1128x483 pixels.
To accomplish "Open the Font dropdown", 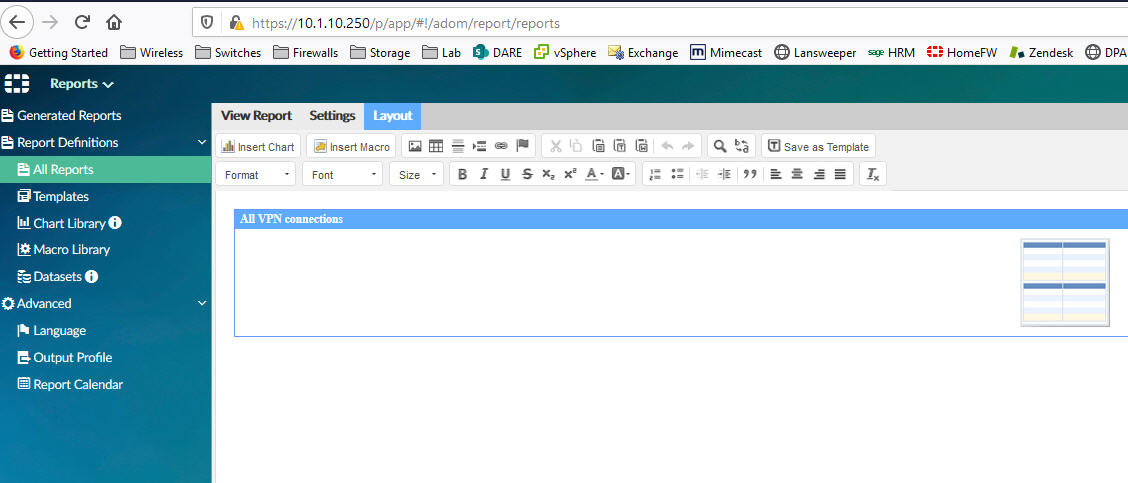I will [342, 174].
